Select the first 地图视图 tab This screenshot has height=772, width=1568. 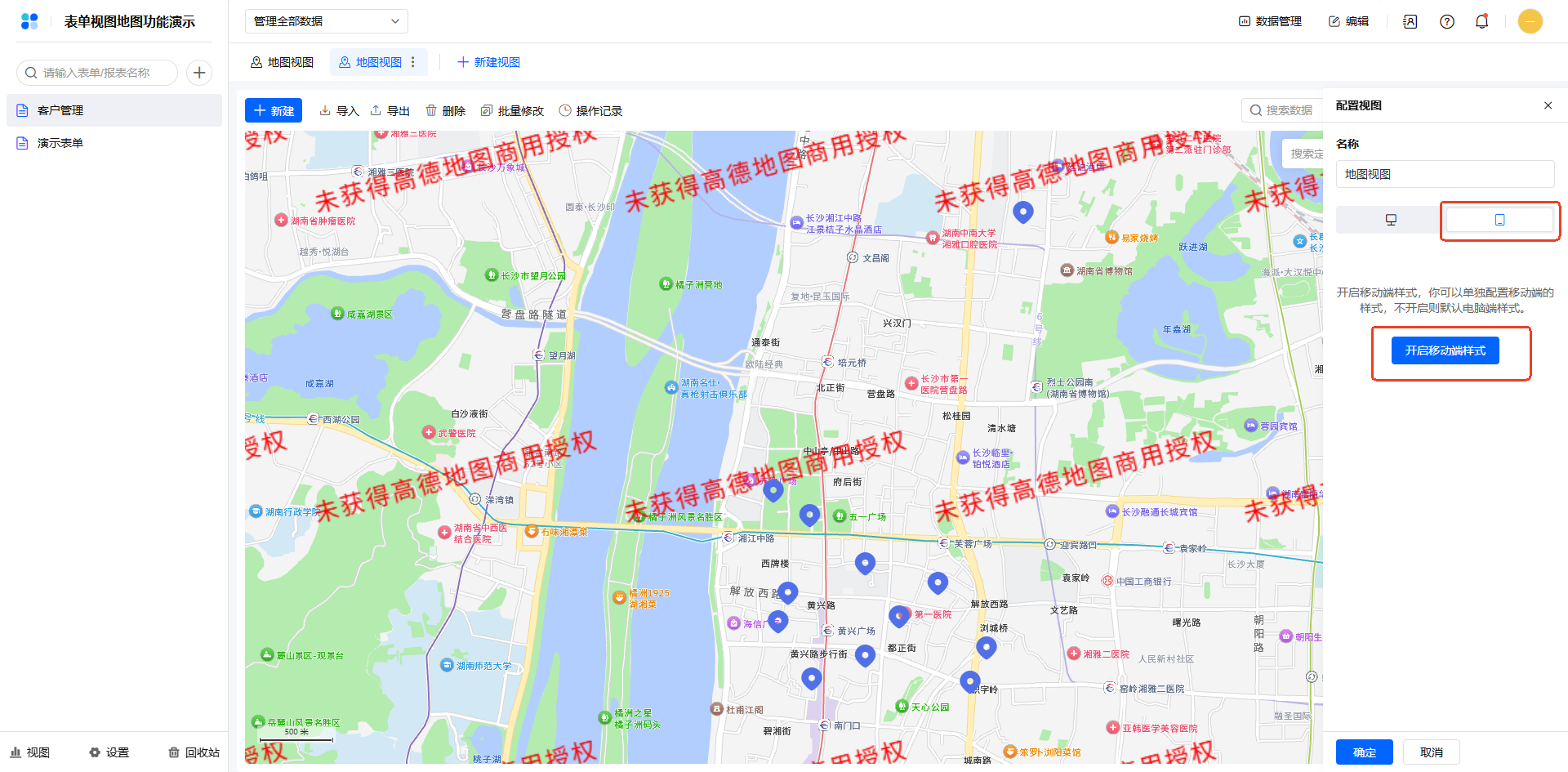pyautogui.click(x=282, y=62)
